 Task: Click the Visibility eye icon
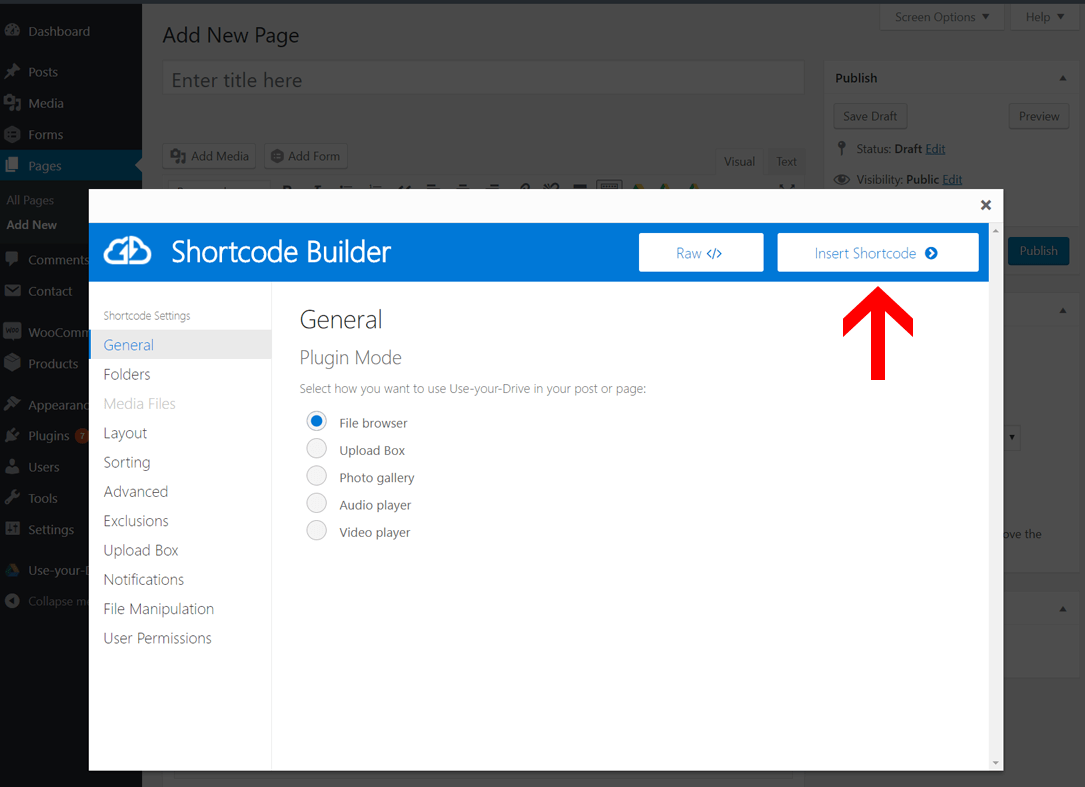tap(841, 179)
